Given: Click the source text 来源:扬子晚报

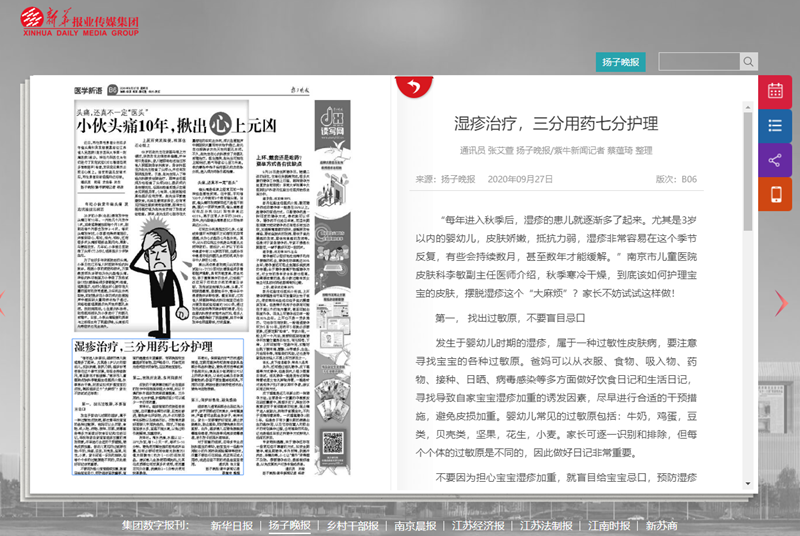Looking at the screenshot, I should coord(445,179).
